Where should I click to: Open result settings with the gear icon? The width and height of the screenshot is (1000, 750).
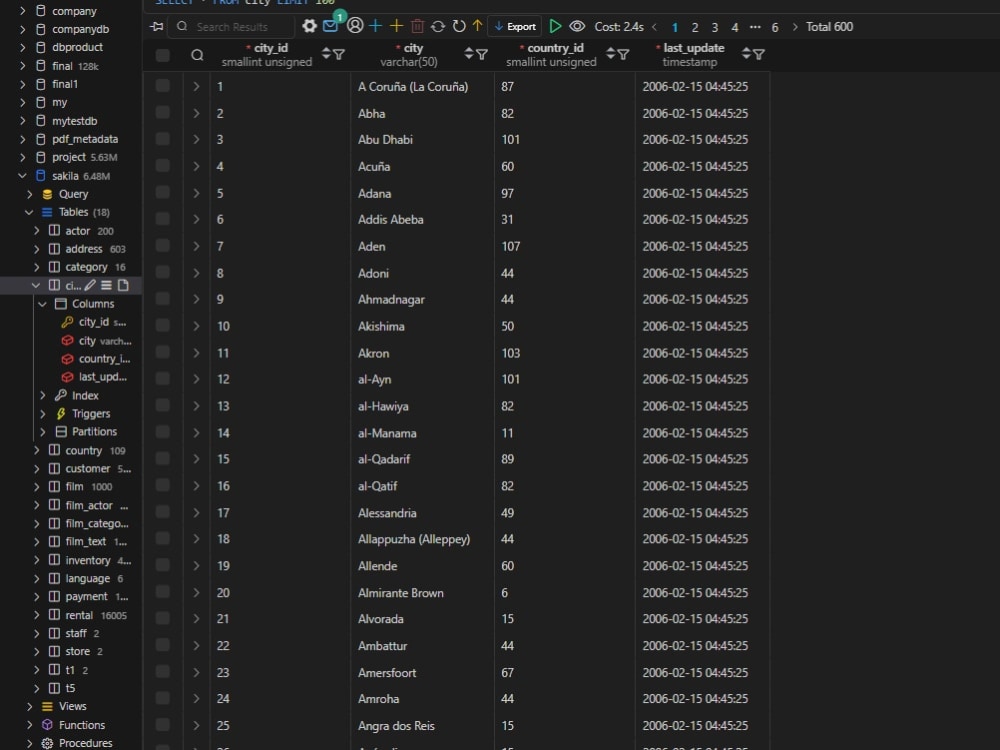[309, 26]
